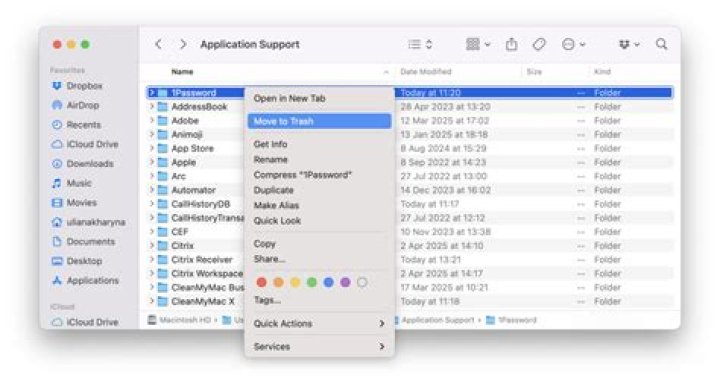Choose Copy from context menu
Viewport: 720px width, 381px height.
tap(319, 244)
